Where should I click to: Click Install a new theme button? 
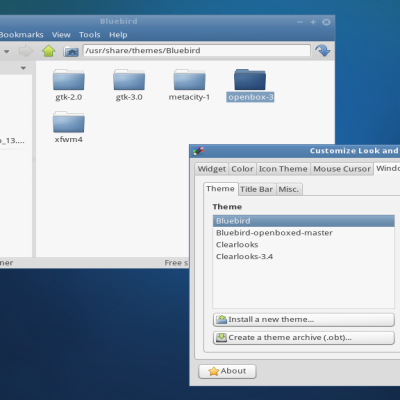[304, 320]
